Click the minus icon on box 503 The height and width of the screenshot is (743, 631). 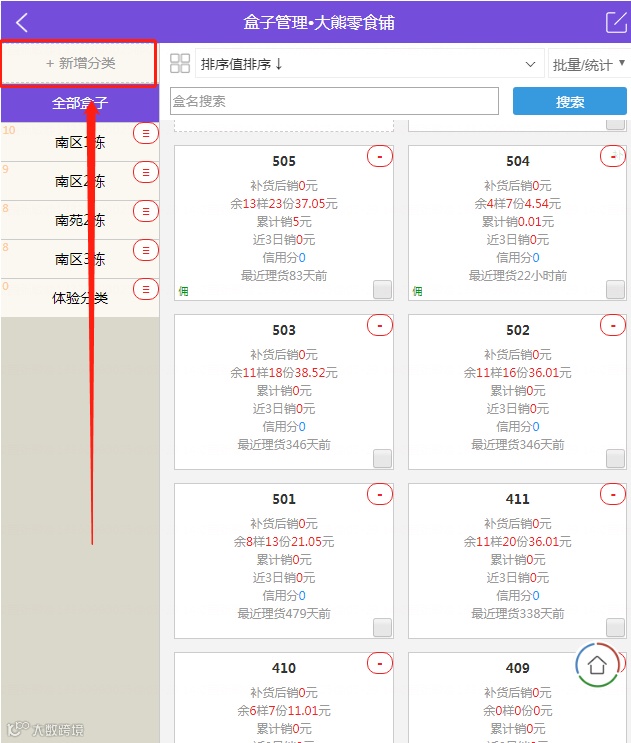380,326
